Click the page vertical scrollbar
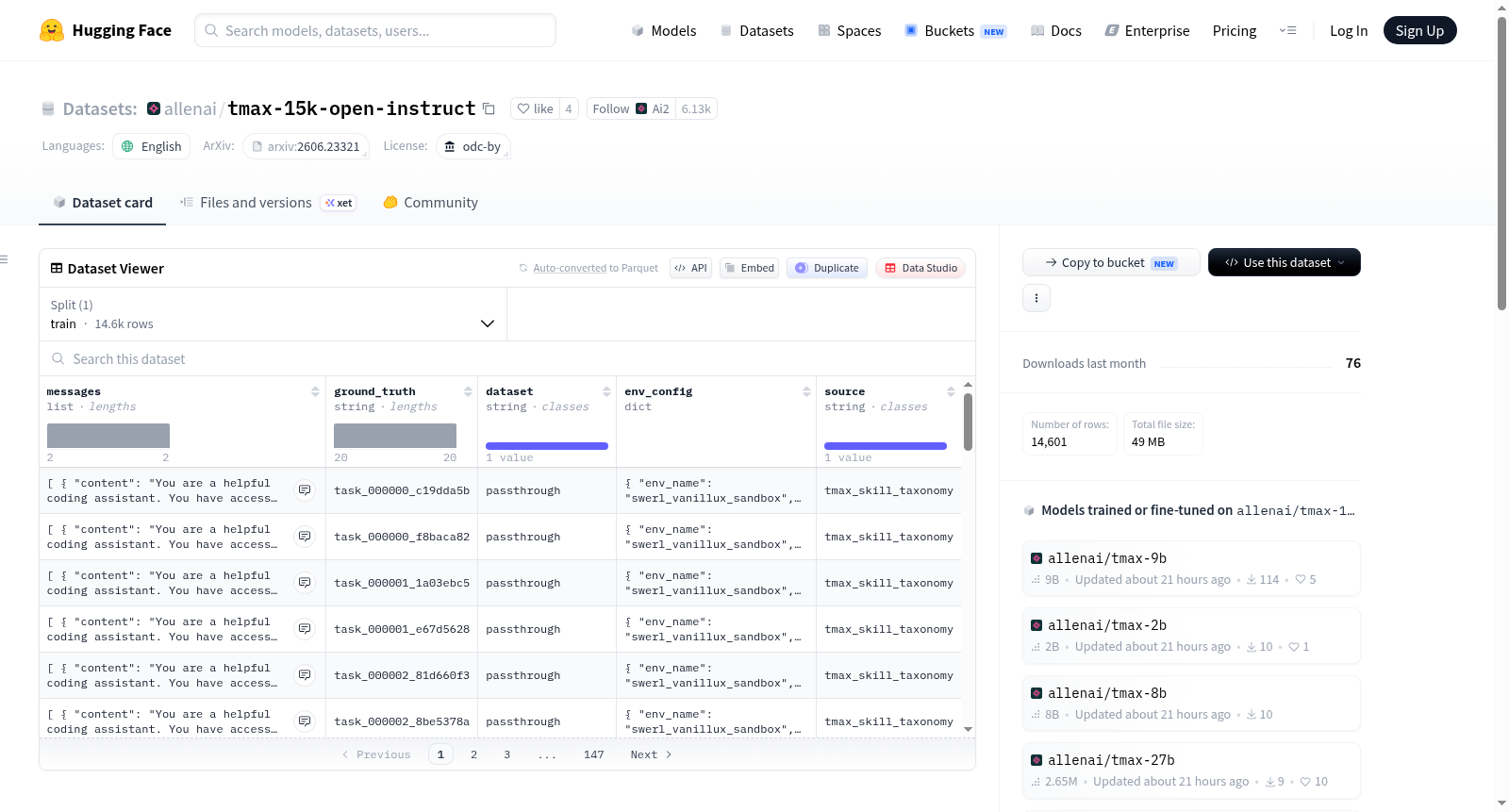1509x812 pixels. (1501, 162)
